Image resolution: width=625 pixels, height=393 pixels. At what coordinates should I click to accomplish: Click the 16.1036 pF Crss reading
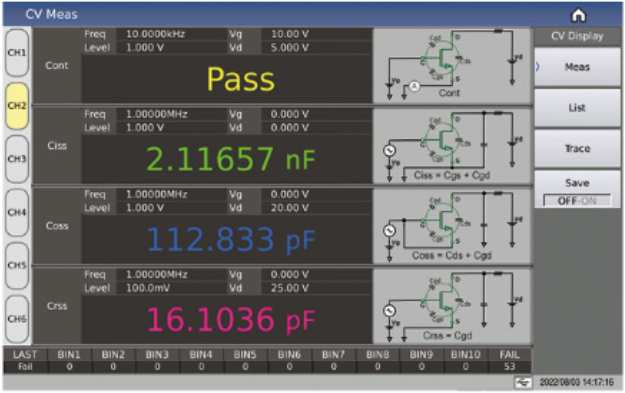pos(231,319)
